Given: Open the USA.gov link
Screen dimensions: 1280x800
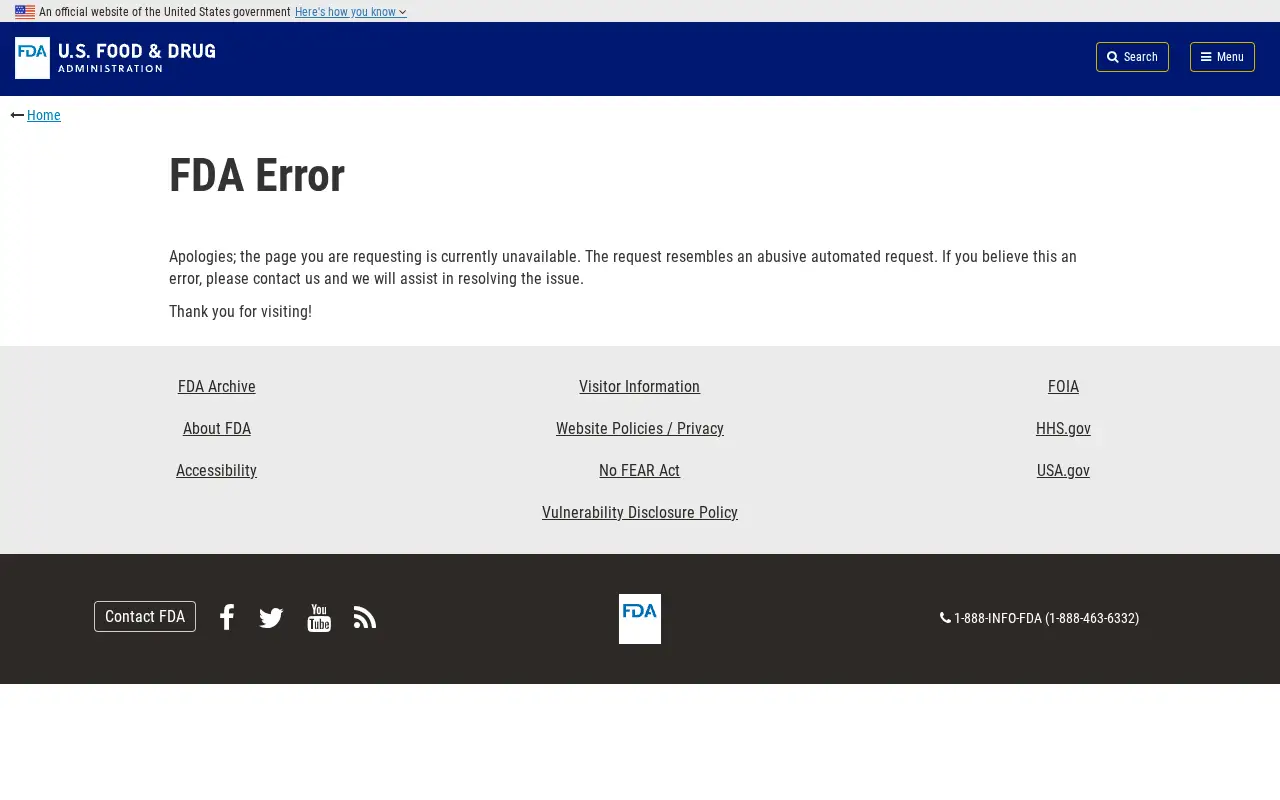Looking at the screenshot, I should (x=1063, y=471).
